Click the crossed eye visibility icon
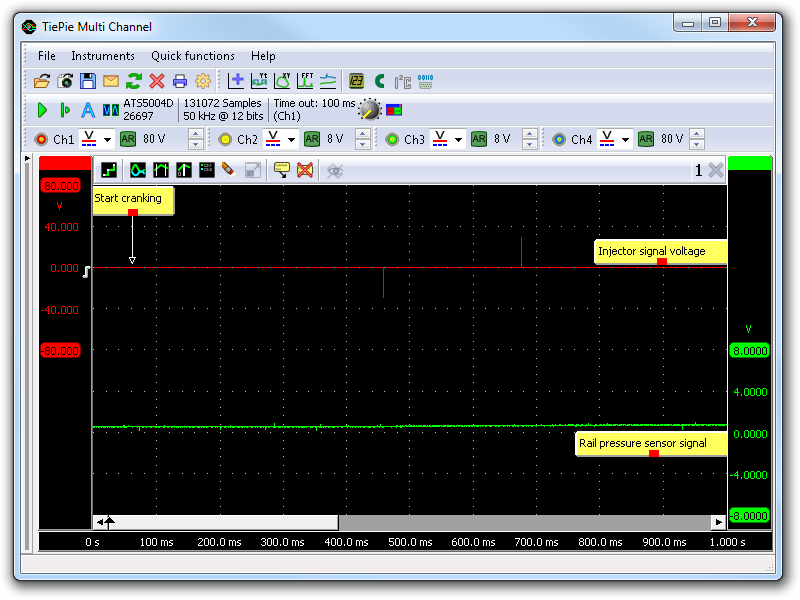This screenshot has width=800, height=600. pos(335,170)
